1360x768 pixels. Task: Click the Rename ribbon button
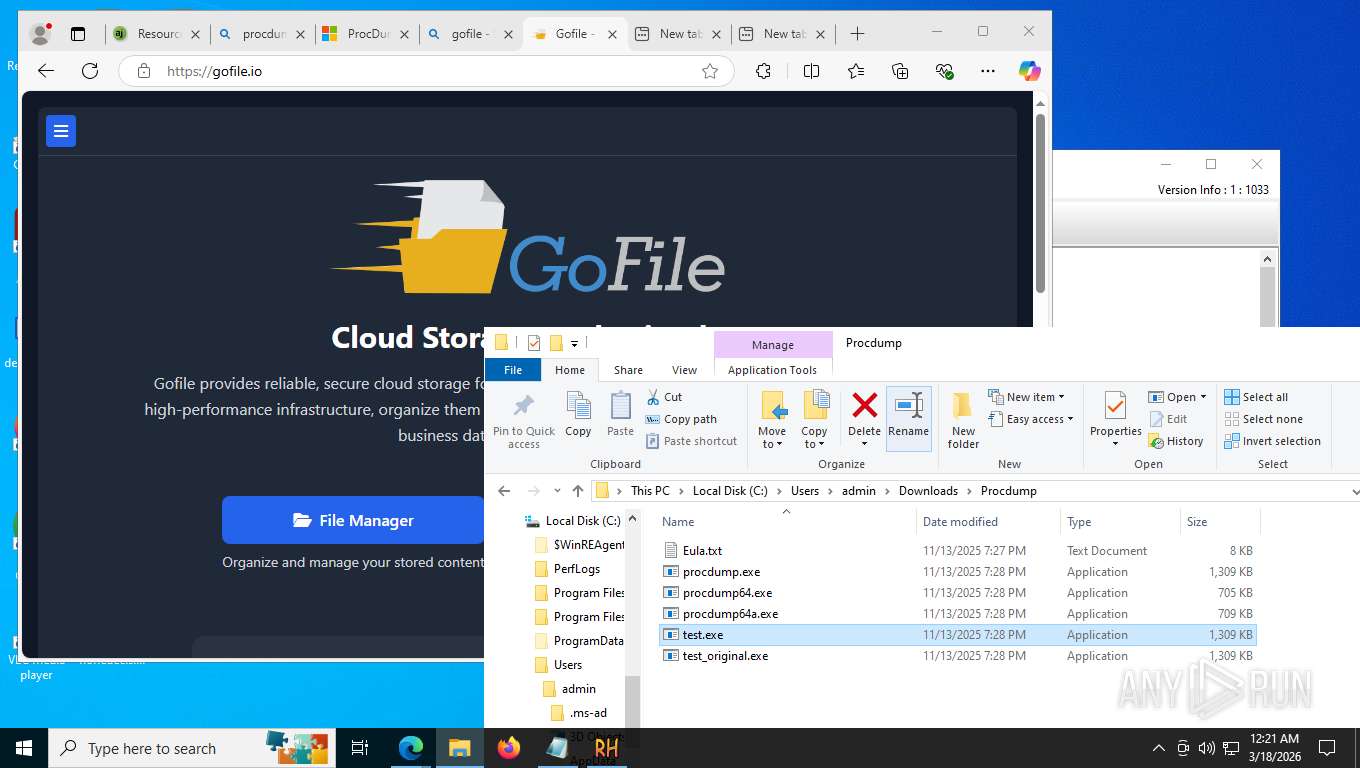pyautogui.click(x=908, y=417)
